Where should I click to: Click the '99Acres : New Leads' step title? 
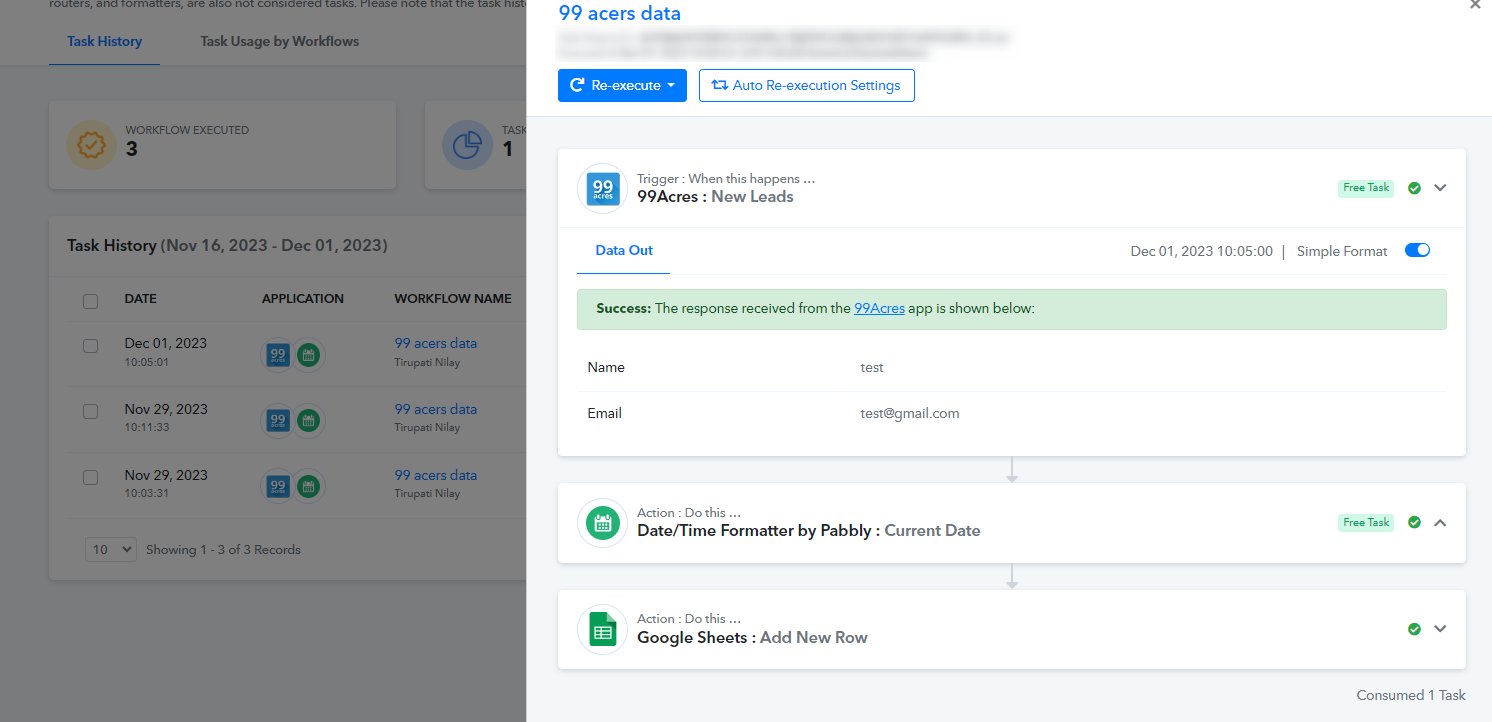715,197
